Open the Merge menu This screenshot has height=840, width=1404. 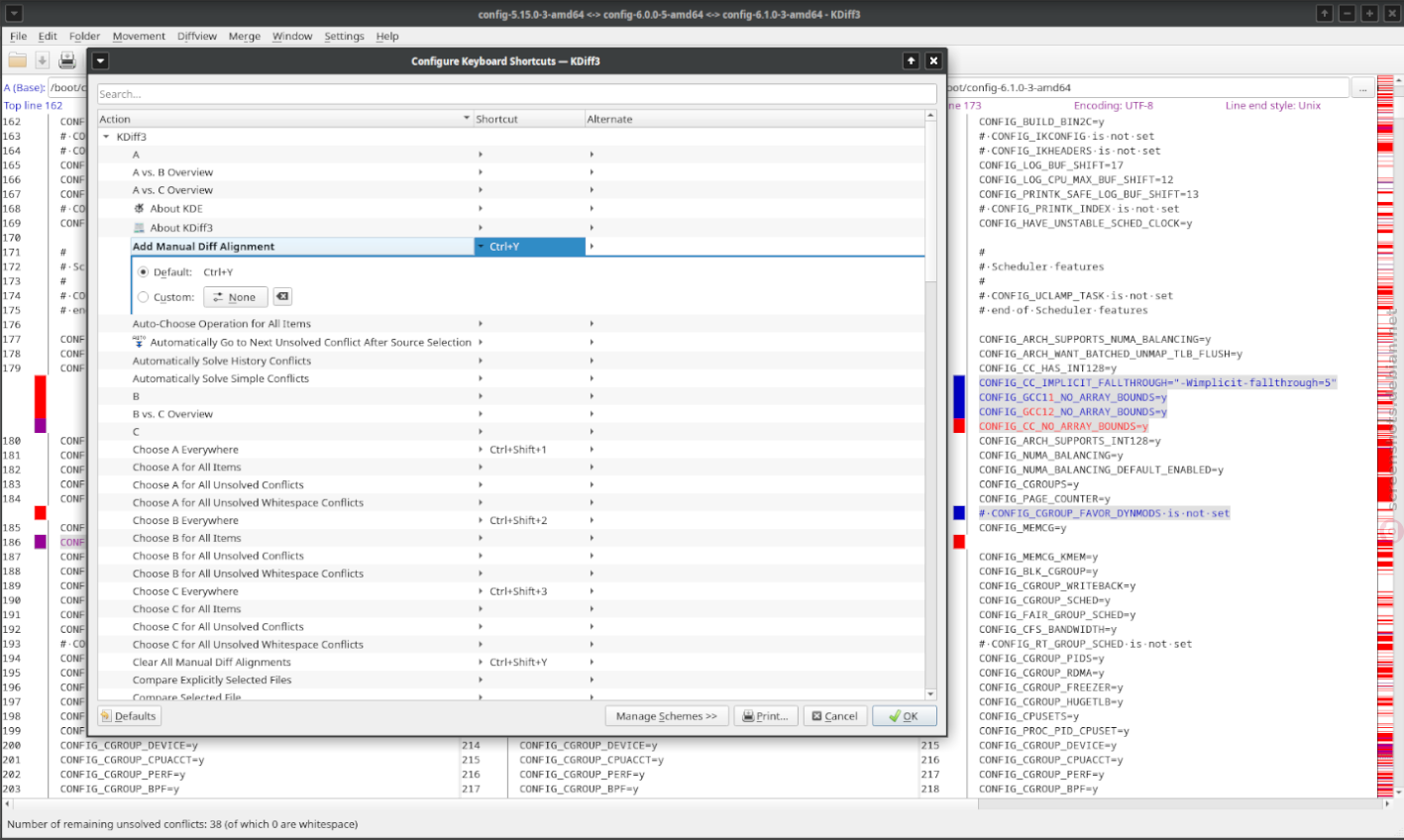245,37
